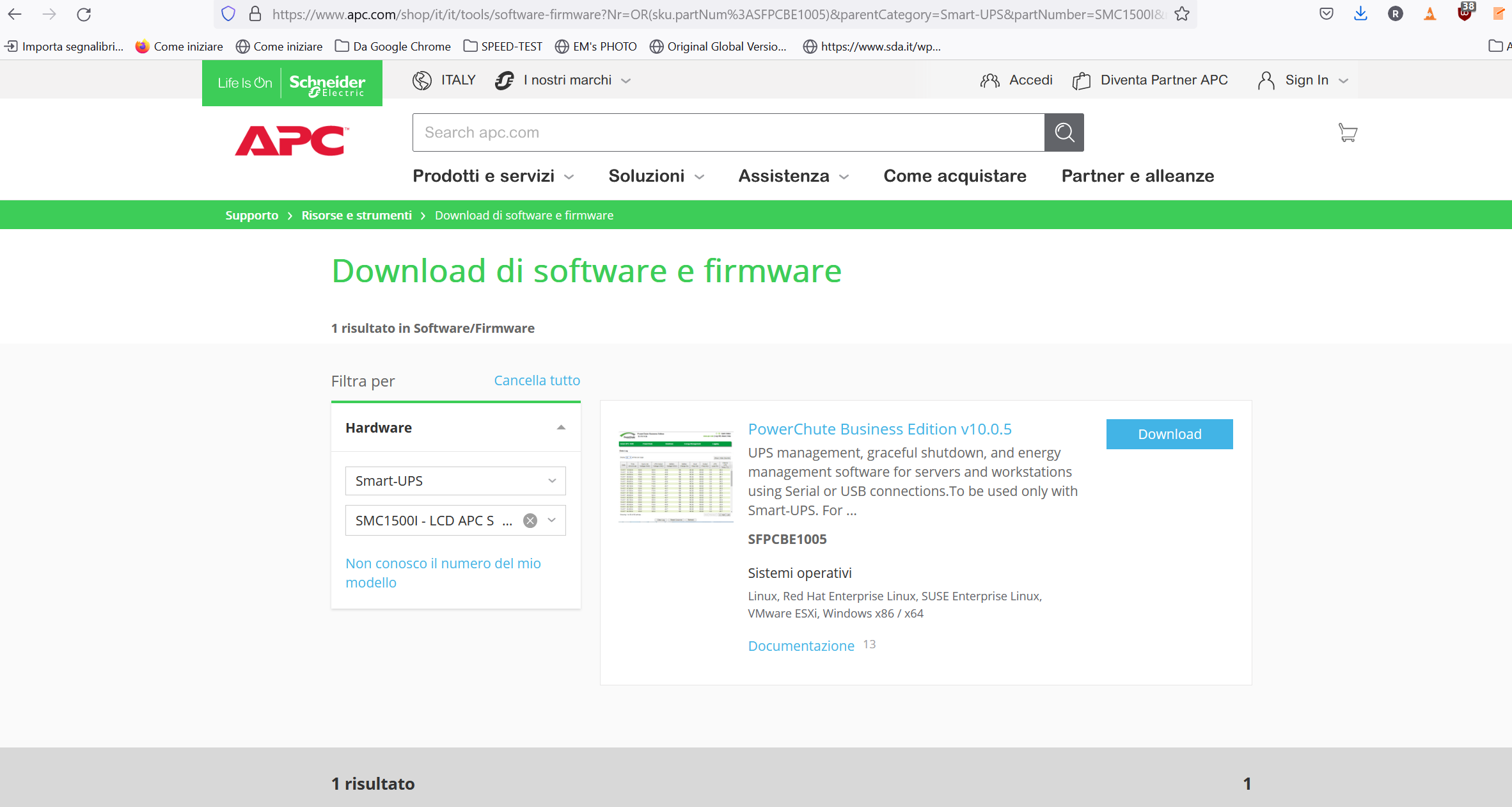
Task: Click the search magnifier button
Action: 1064,132
